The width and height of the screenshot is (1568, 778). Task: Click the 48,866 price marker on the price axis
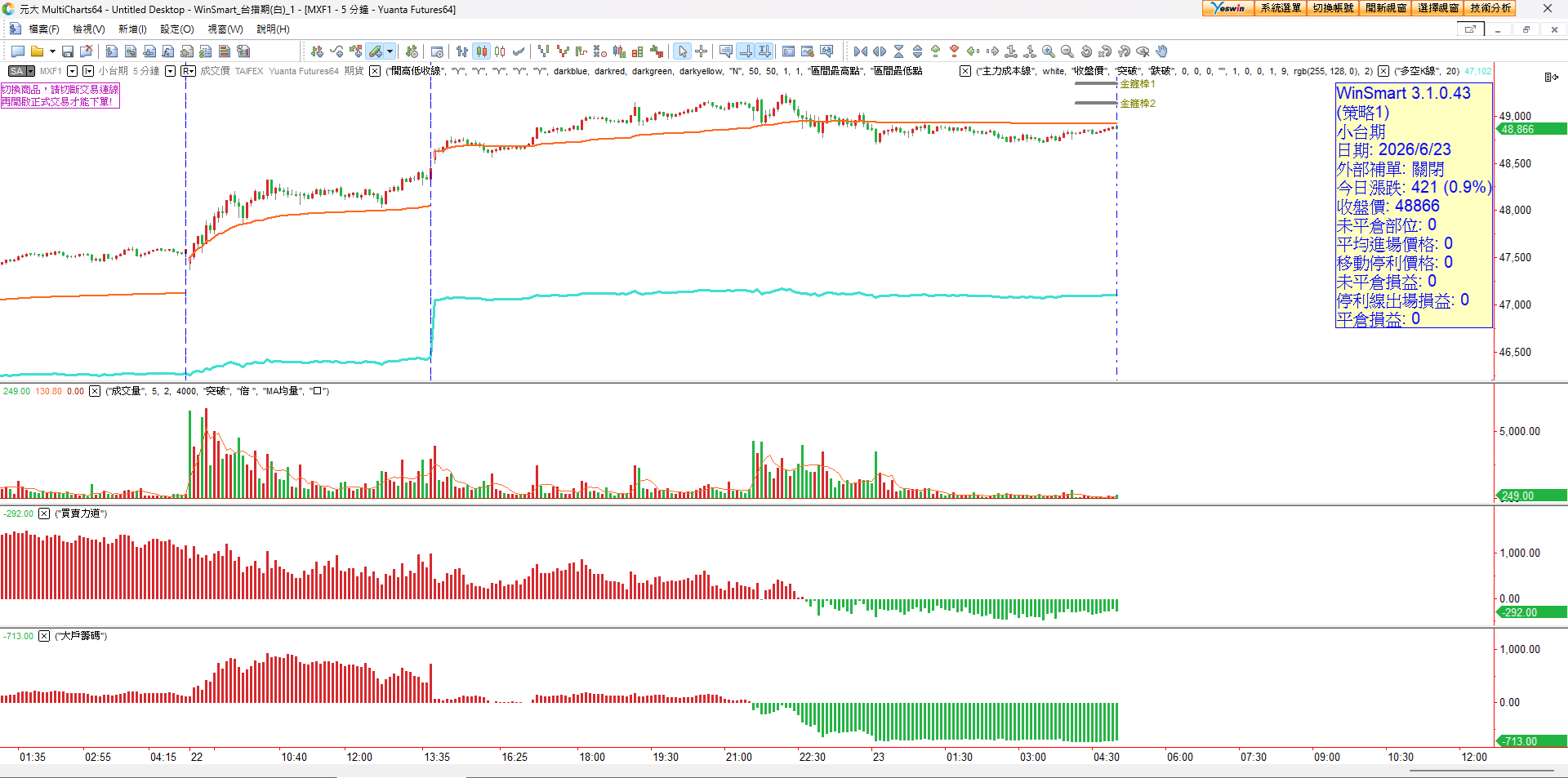1530,129
